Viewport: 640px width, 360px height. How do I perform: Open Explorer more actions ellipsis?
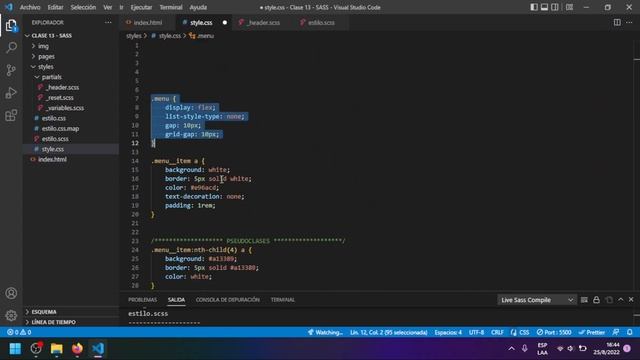pos(108,22)
